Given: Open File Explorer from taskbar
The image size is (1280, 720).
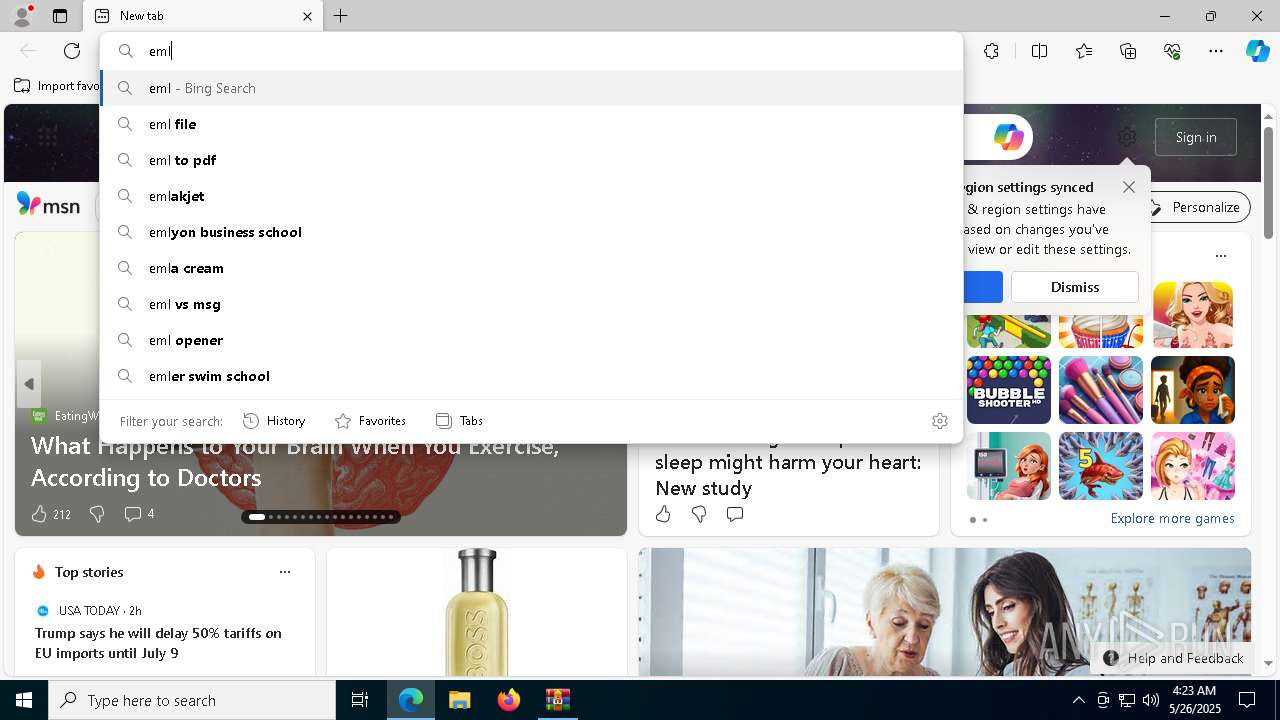Looking at the screenshot, I should [x=459, y=700].
